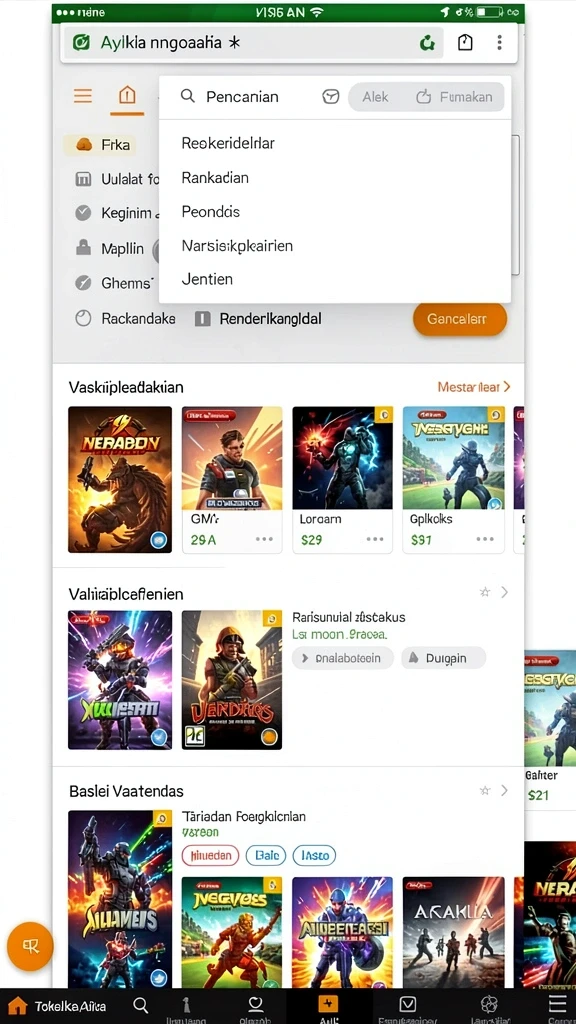
Task: Expand Baslei Vaatendas section chevron
Action: click(504, 790)
